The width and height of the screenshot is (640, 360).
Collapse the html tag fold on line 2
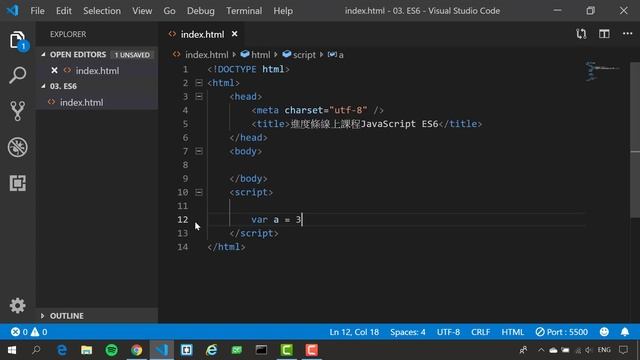pos(199,83)
